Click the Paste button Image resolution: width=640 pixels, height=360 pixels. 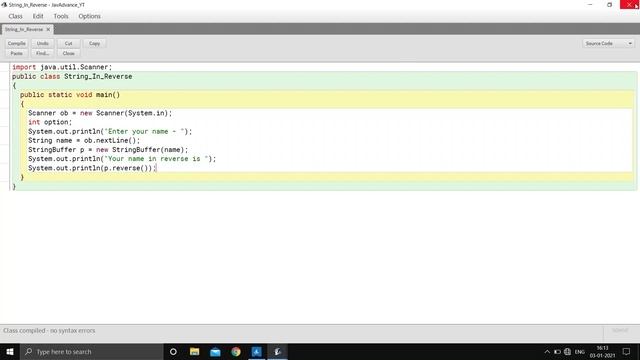(x=17, y=53)
